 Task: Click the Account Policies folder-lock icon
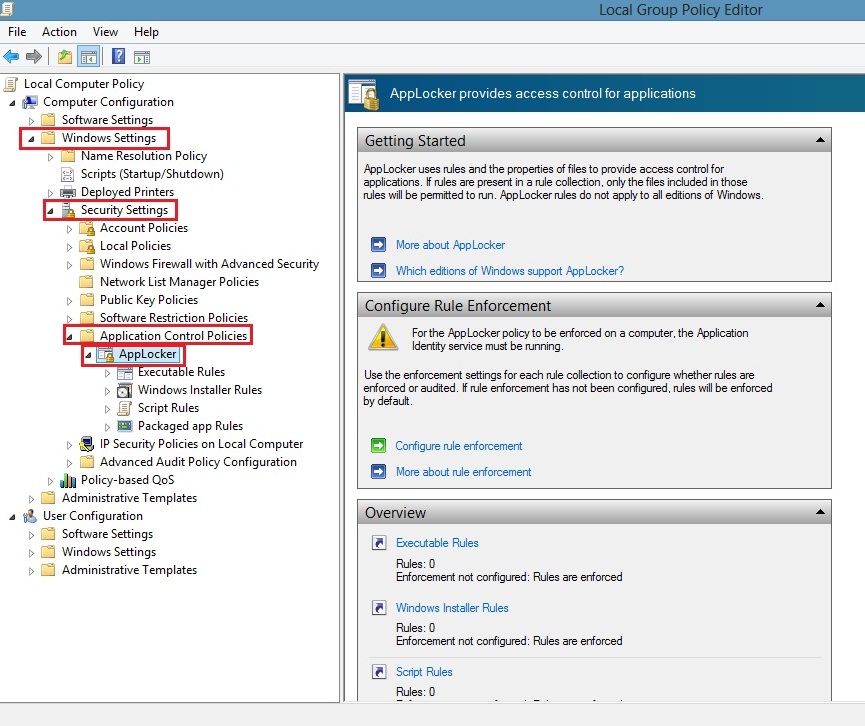[87, 228]
